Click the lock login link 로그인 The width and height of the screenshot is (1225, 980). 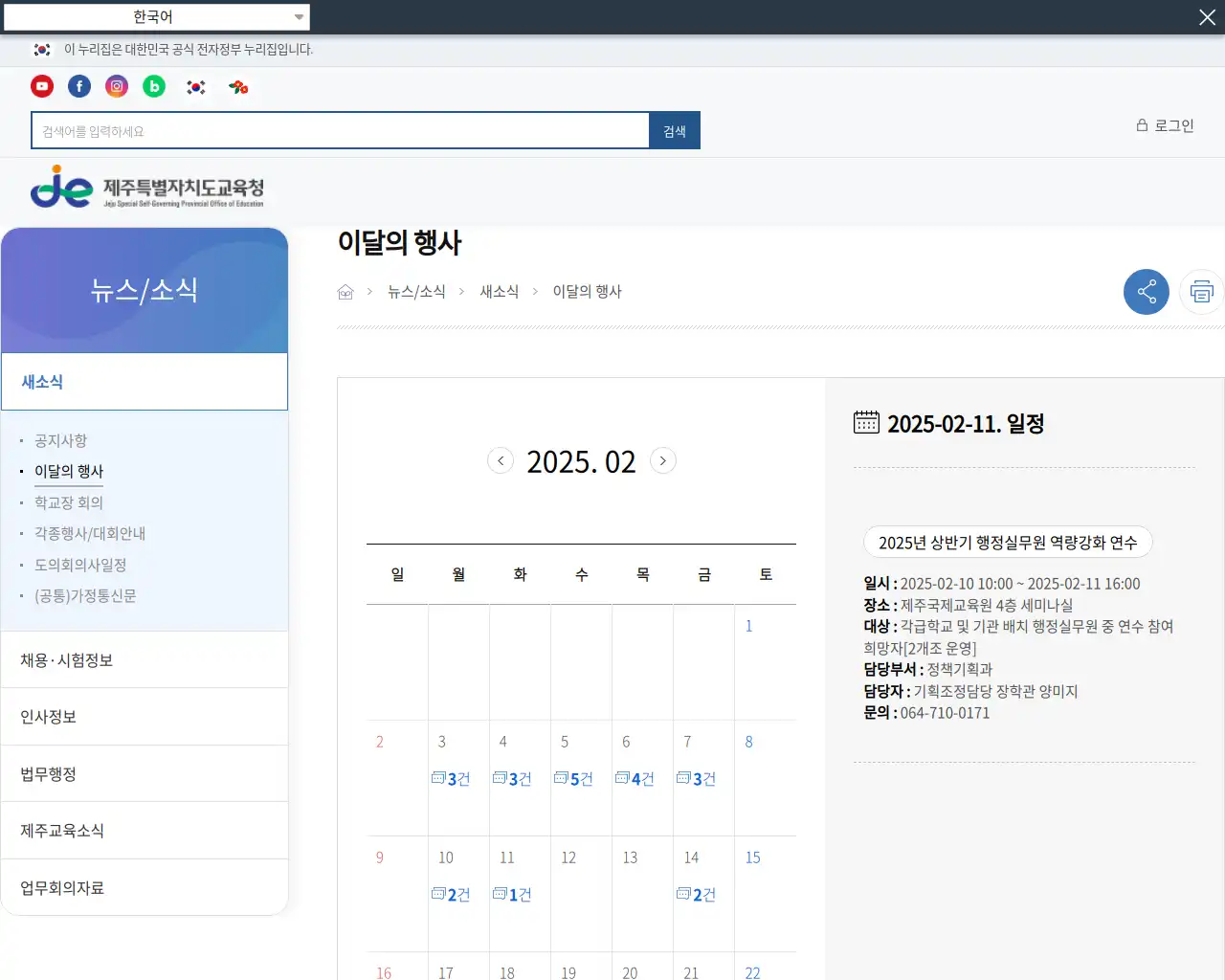click(1165, 125)
